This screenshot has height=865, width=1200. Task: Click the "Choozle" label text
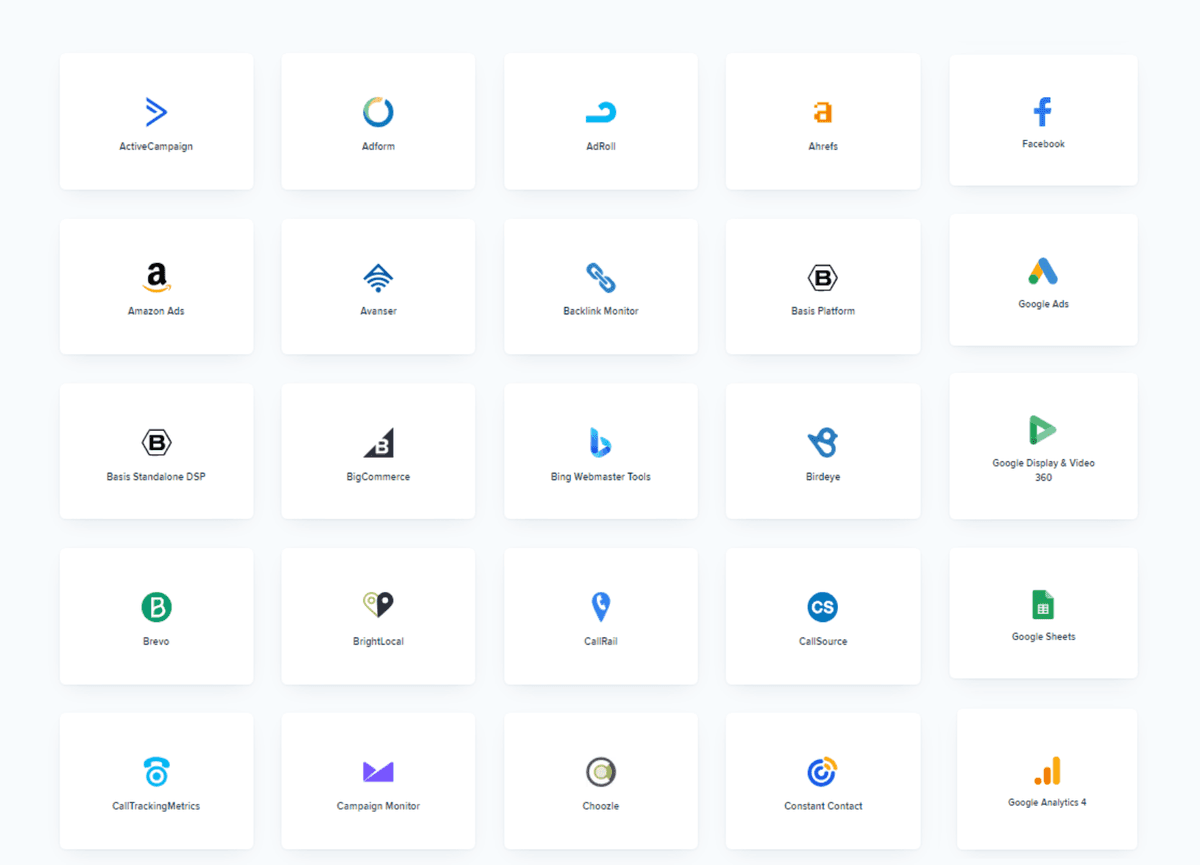(601, 806)
